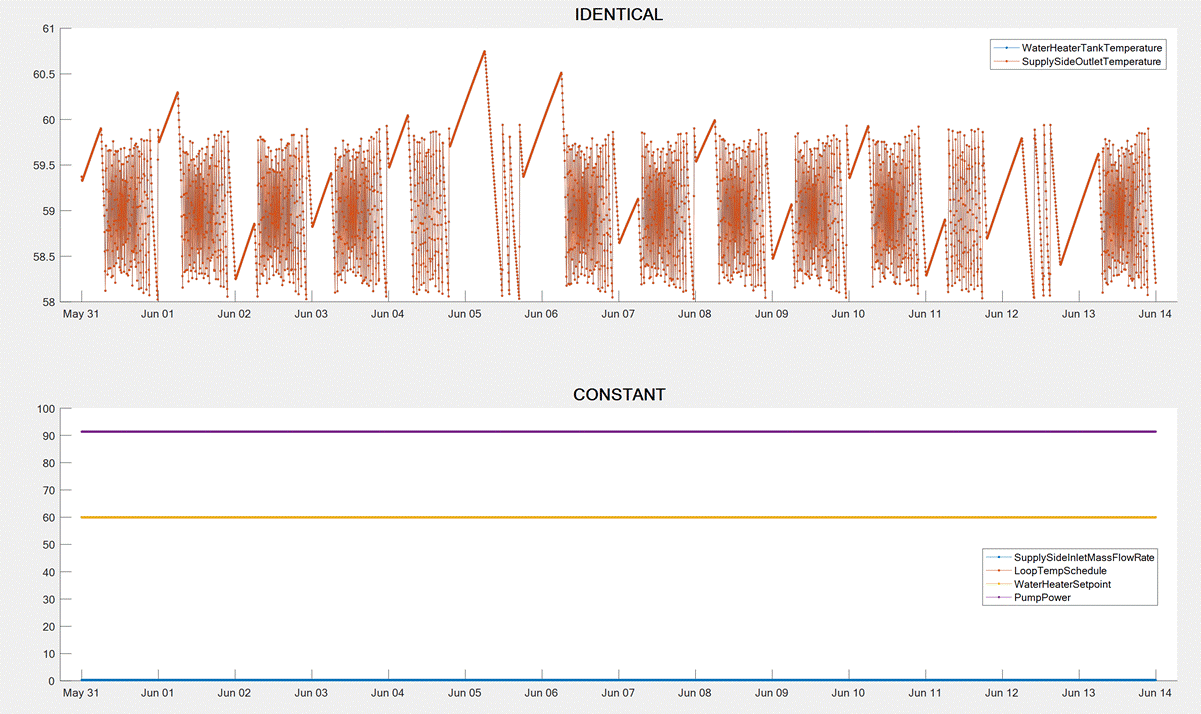Click Jun 06 date label under CONSTANT plot
Image resolution: width=1201 pixels, height=714 pixels.
[x=542, y=692]
